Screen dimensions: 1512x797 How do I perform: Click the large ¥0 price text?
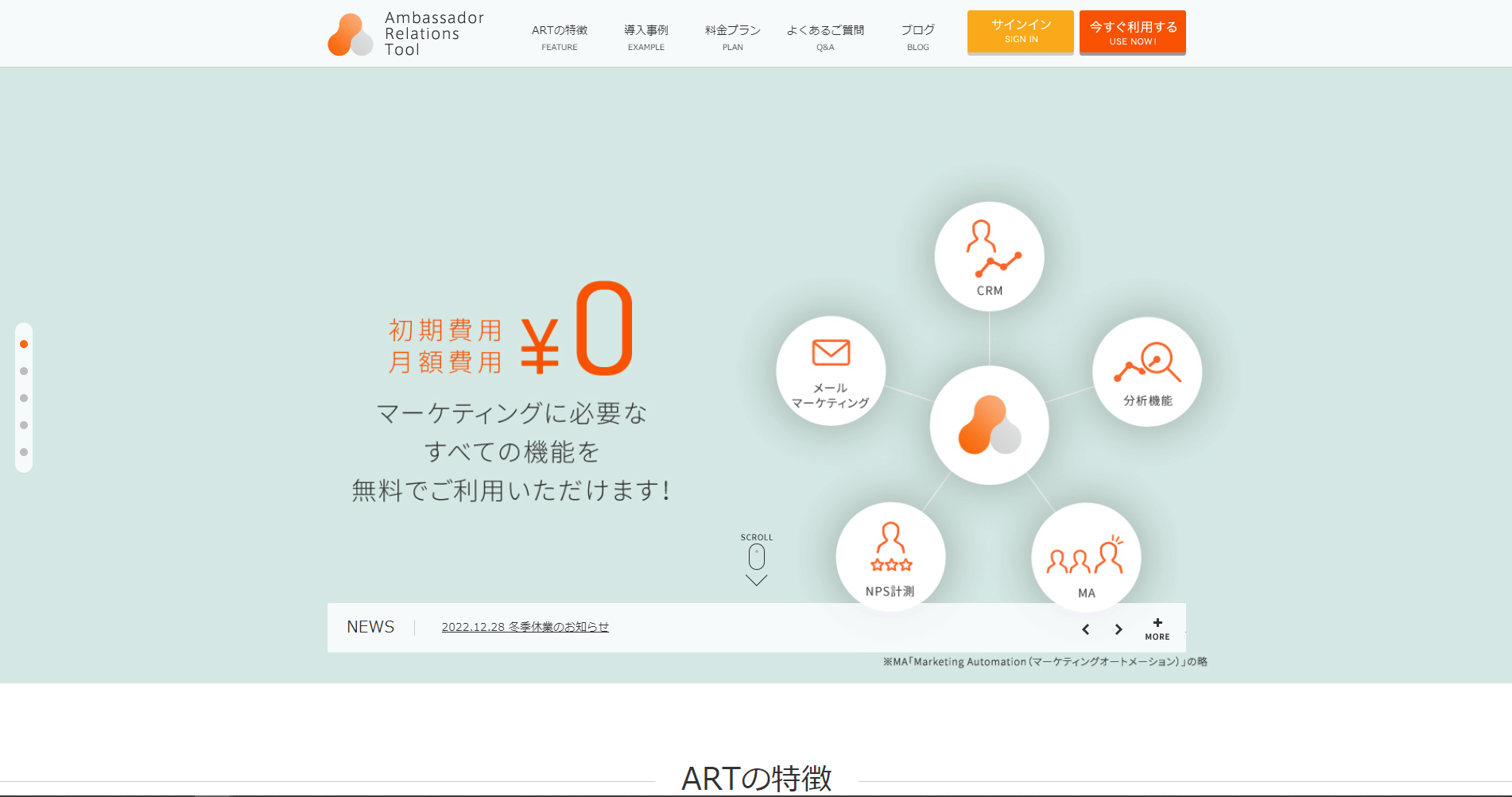(577, 328)
